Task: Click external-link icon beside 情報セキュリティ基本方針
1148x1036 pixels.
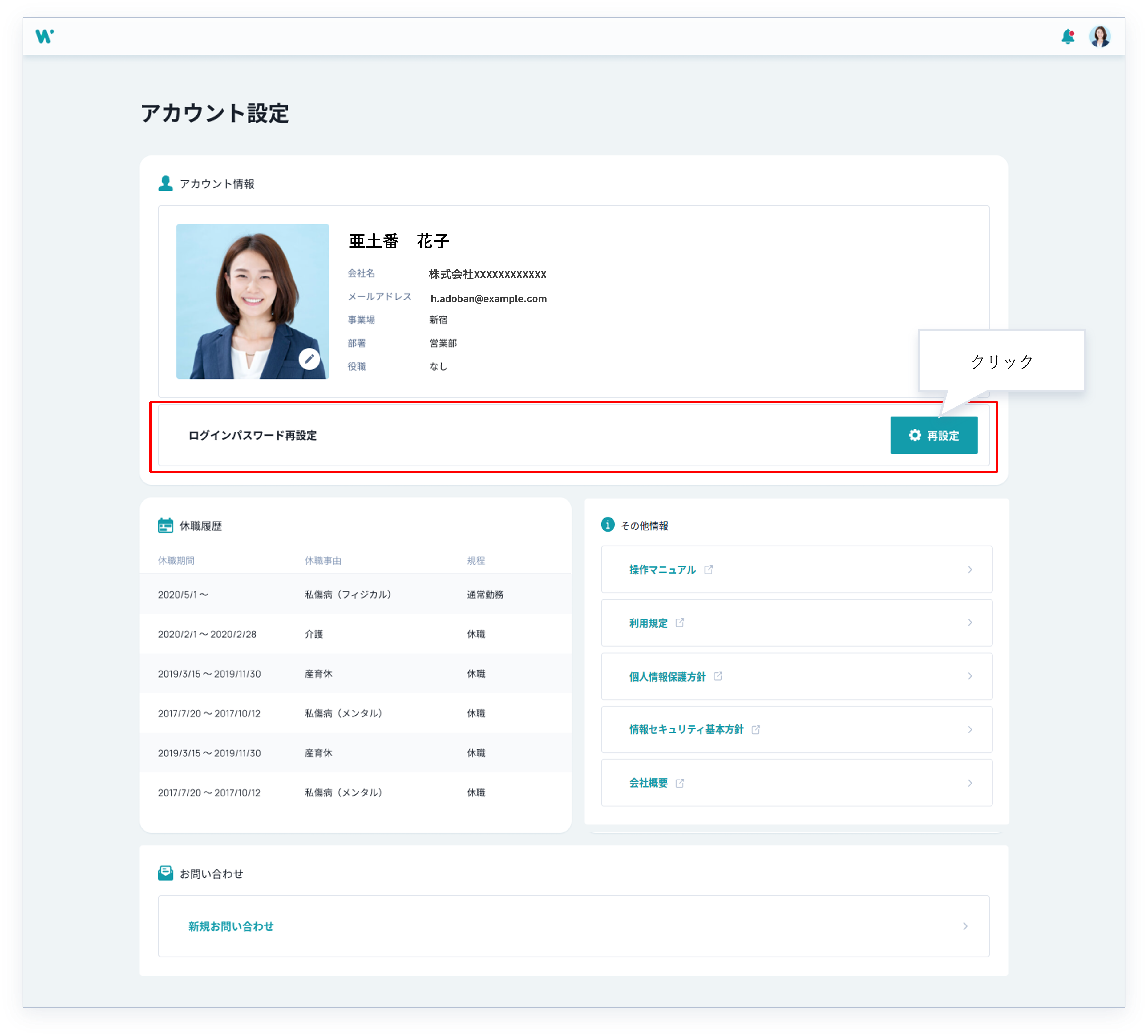Action: [756, 730]
